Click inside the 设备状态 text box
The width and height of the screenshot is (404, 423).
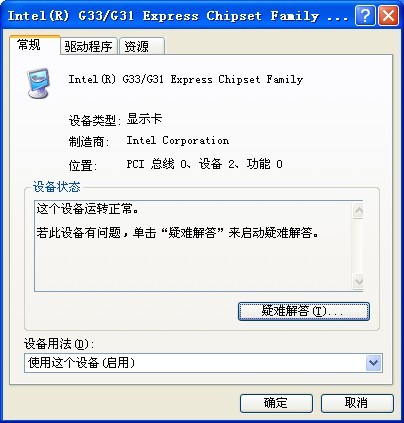coord(193,246)
